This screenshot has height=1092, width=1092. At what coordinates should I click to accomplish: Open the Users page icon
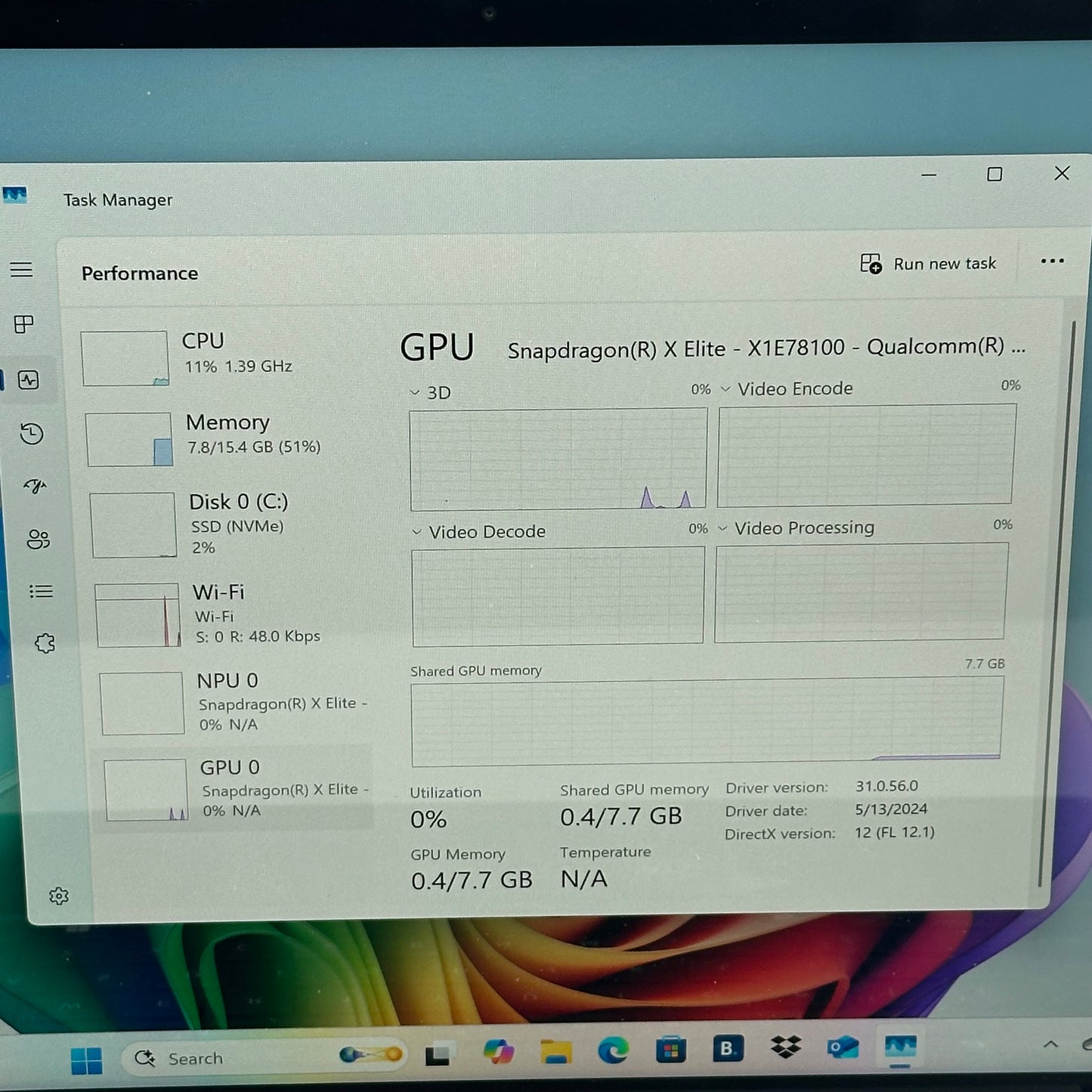tap(38, 539)
